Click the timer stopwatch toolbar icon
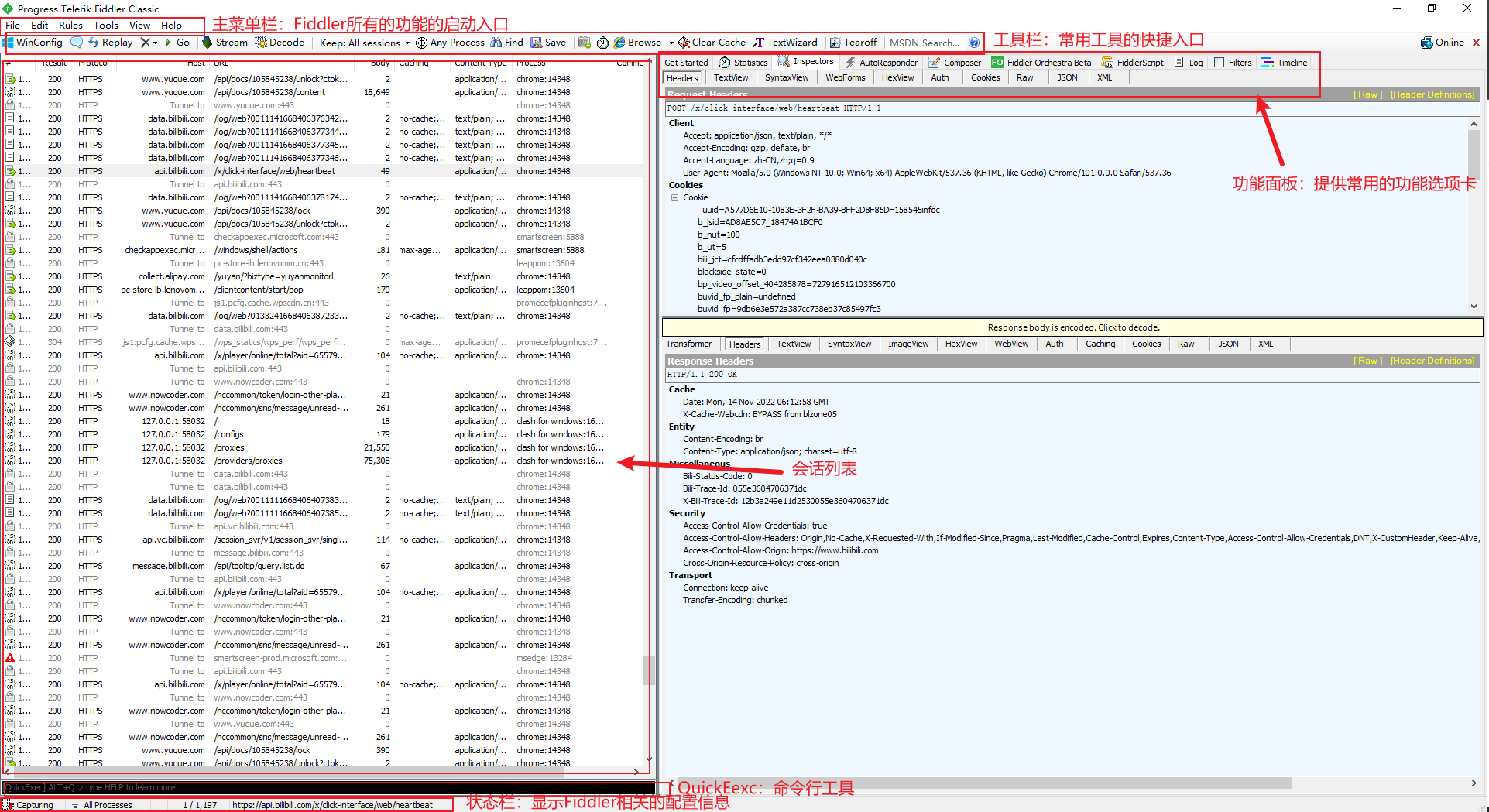Viewport: 1489px width, 812px height. pyautogui.click(x=603, y=43)
